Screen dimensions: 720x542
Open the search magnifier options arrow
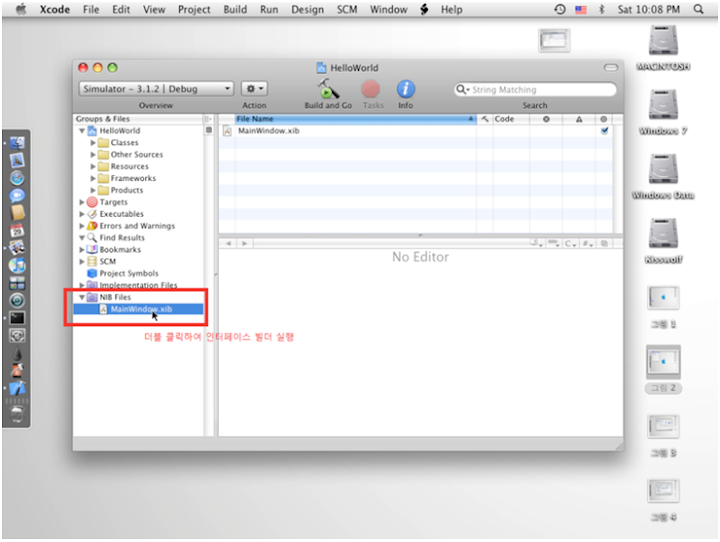462,90
